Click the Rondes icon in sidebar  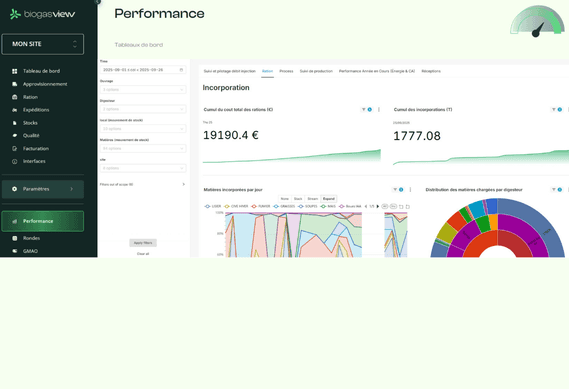[15, 238]
